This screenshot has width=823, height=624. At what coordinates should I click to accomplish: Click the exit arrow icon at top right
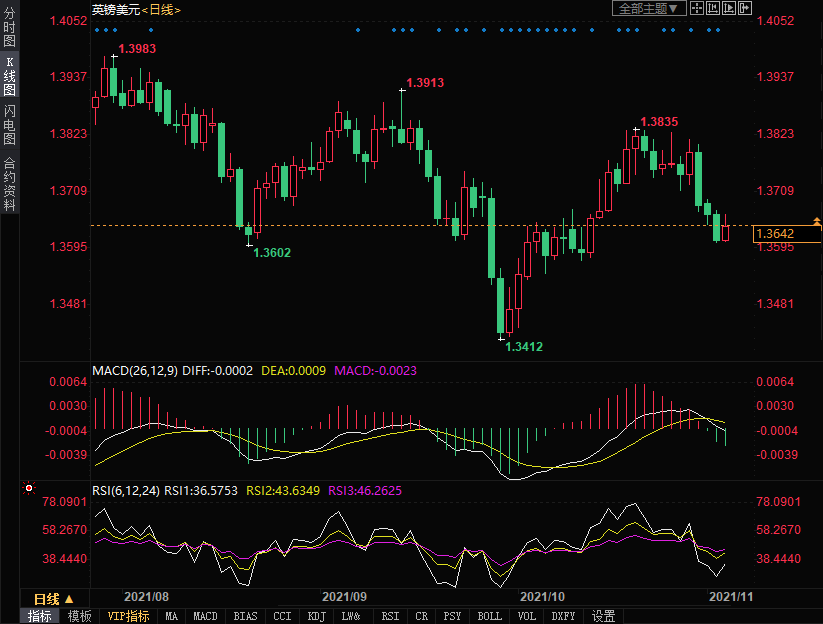[x=744, y=8]
